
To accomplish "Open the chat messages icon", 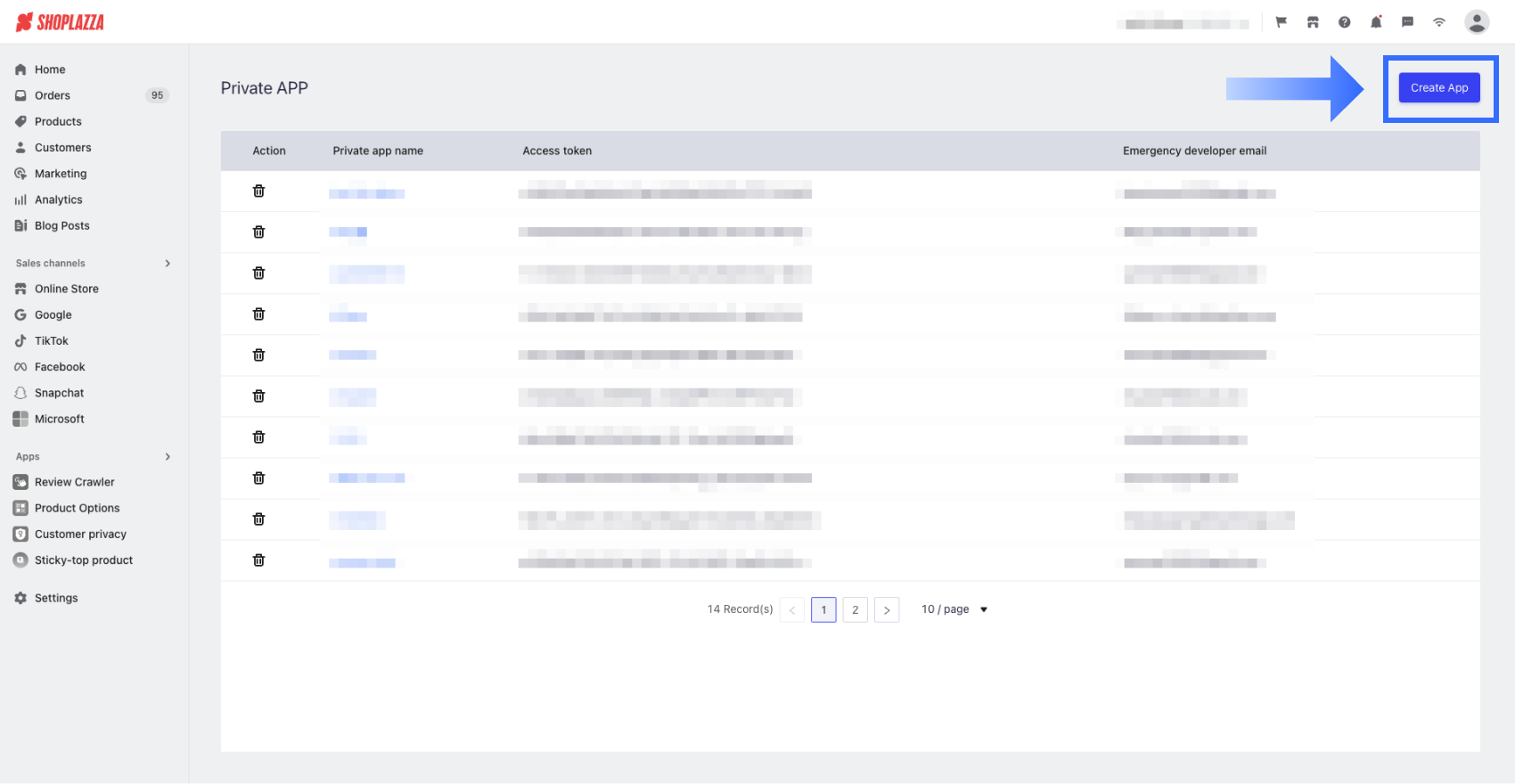I will [1408, 22].
